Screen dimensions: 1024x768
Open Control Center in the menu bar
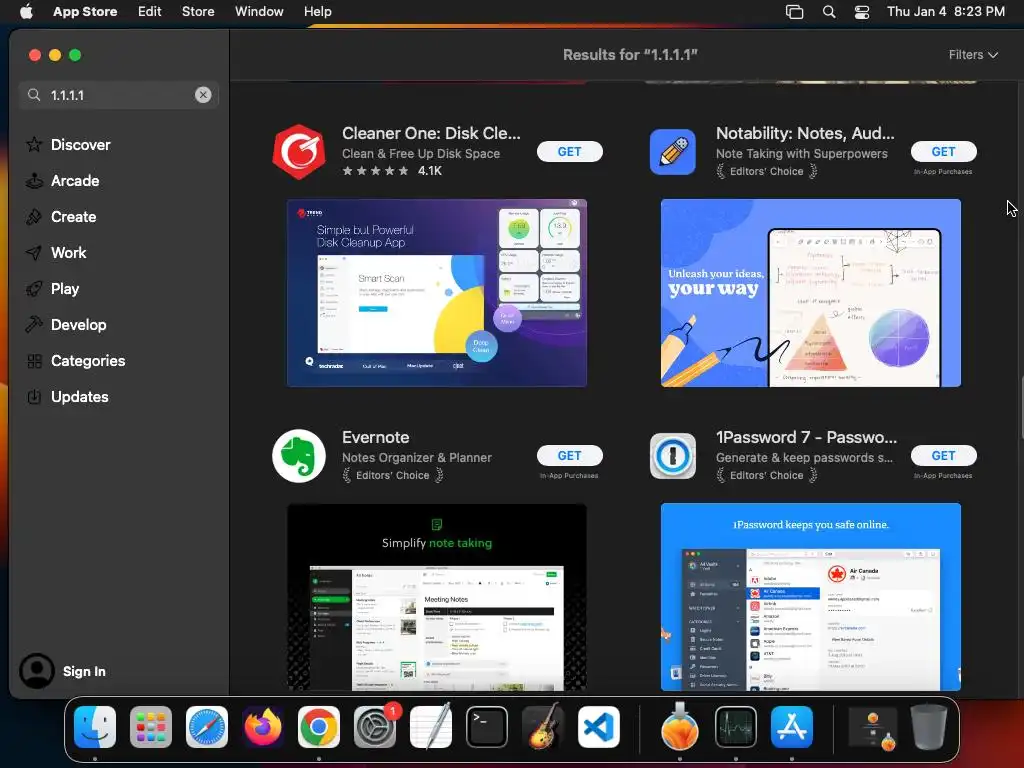click(862, 12)
